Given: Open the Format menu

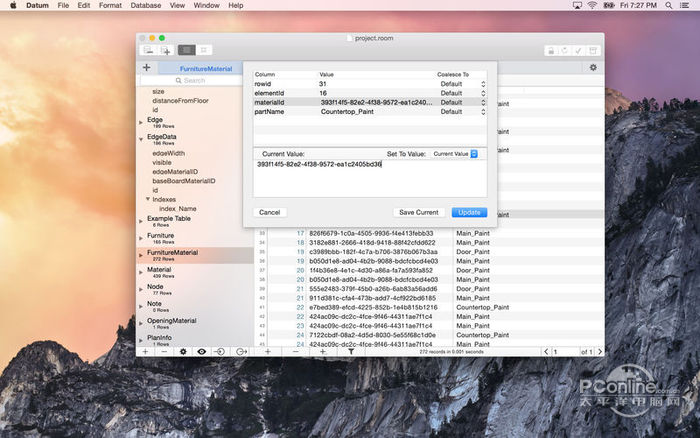Looking at the screenshot, I should click(110, 6).
